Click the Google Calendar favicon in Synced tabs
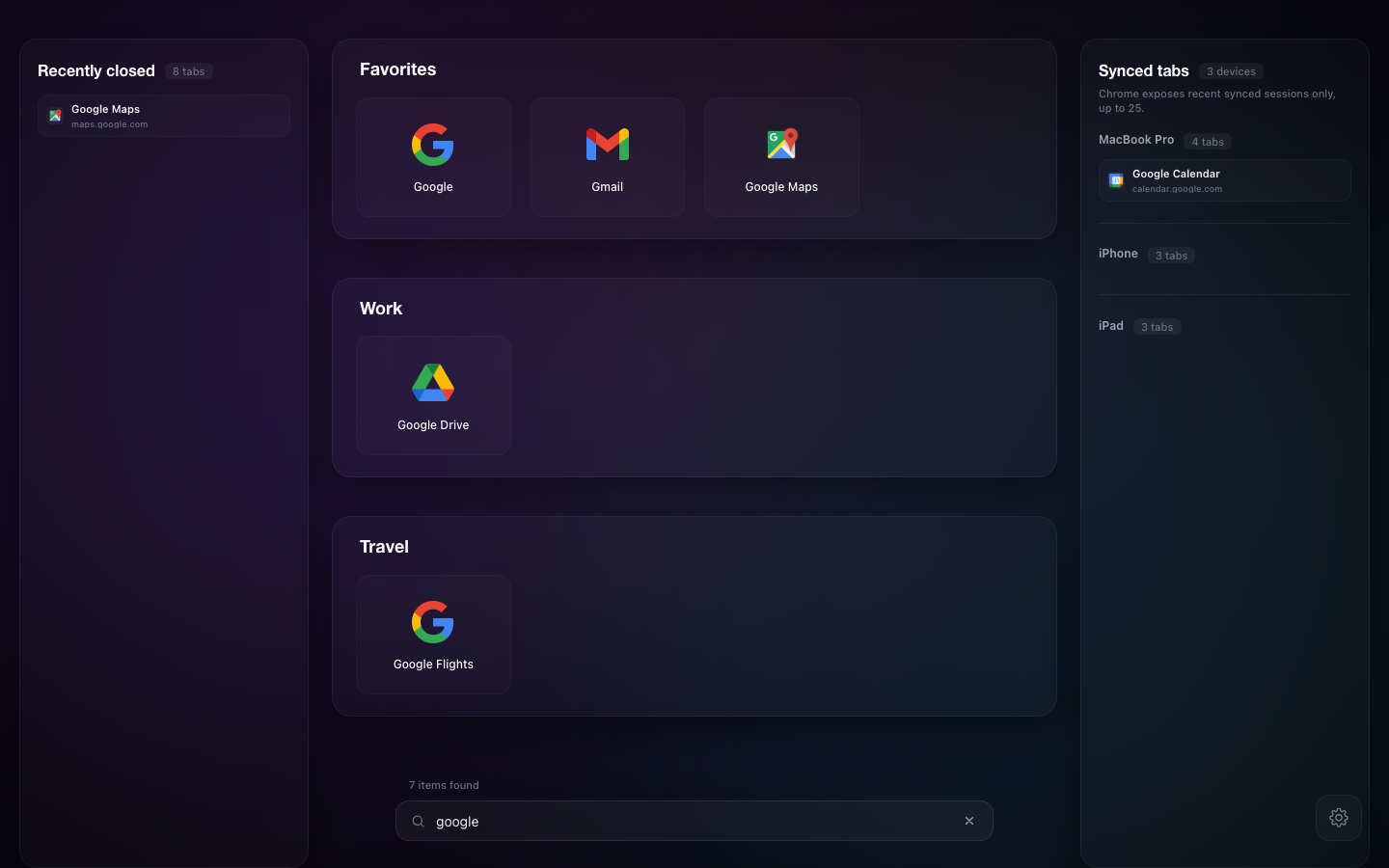 (x=1116, y=180)
